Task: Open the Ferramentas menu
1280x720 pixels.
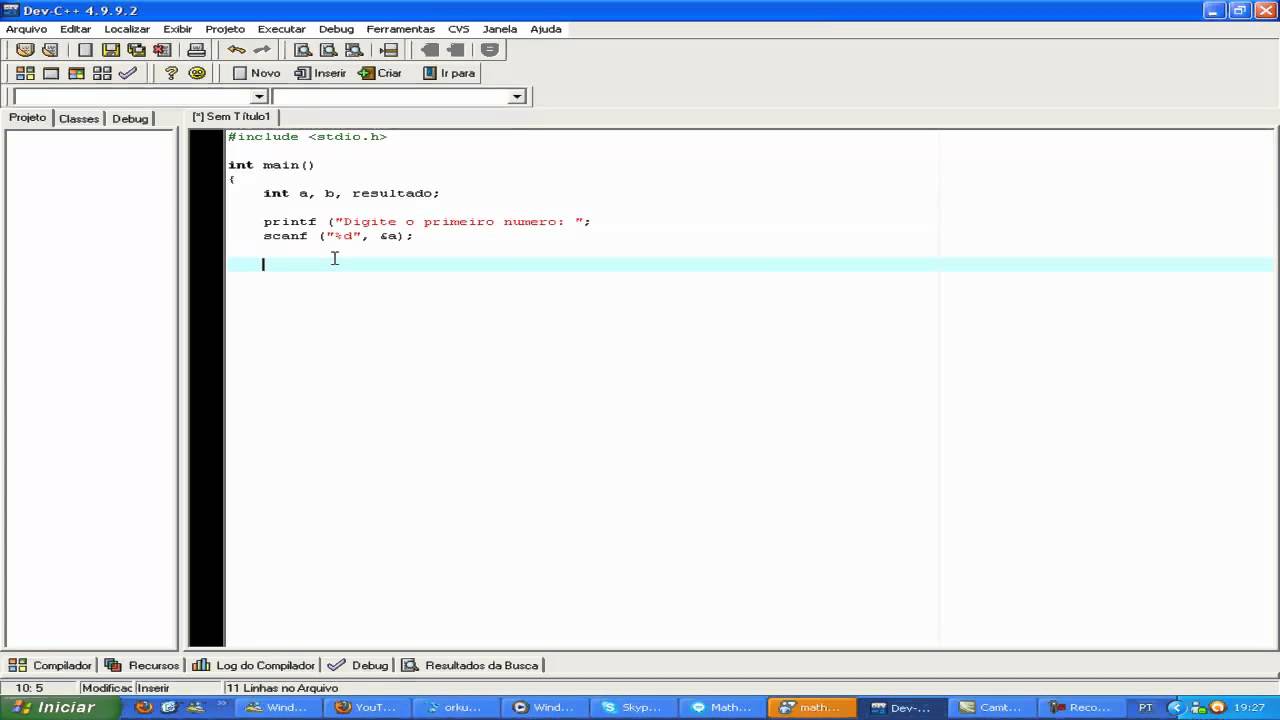Action: click(x=400, y=29)
